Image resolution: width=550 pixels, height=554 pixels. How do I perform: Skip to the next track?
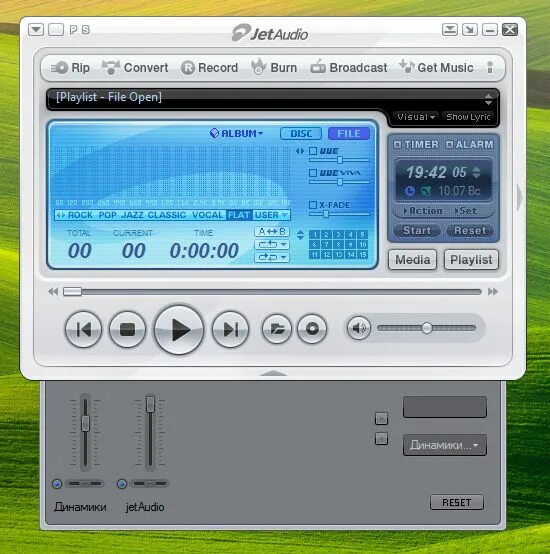click(230, 329)
